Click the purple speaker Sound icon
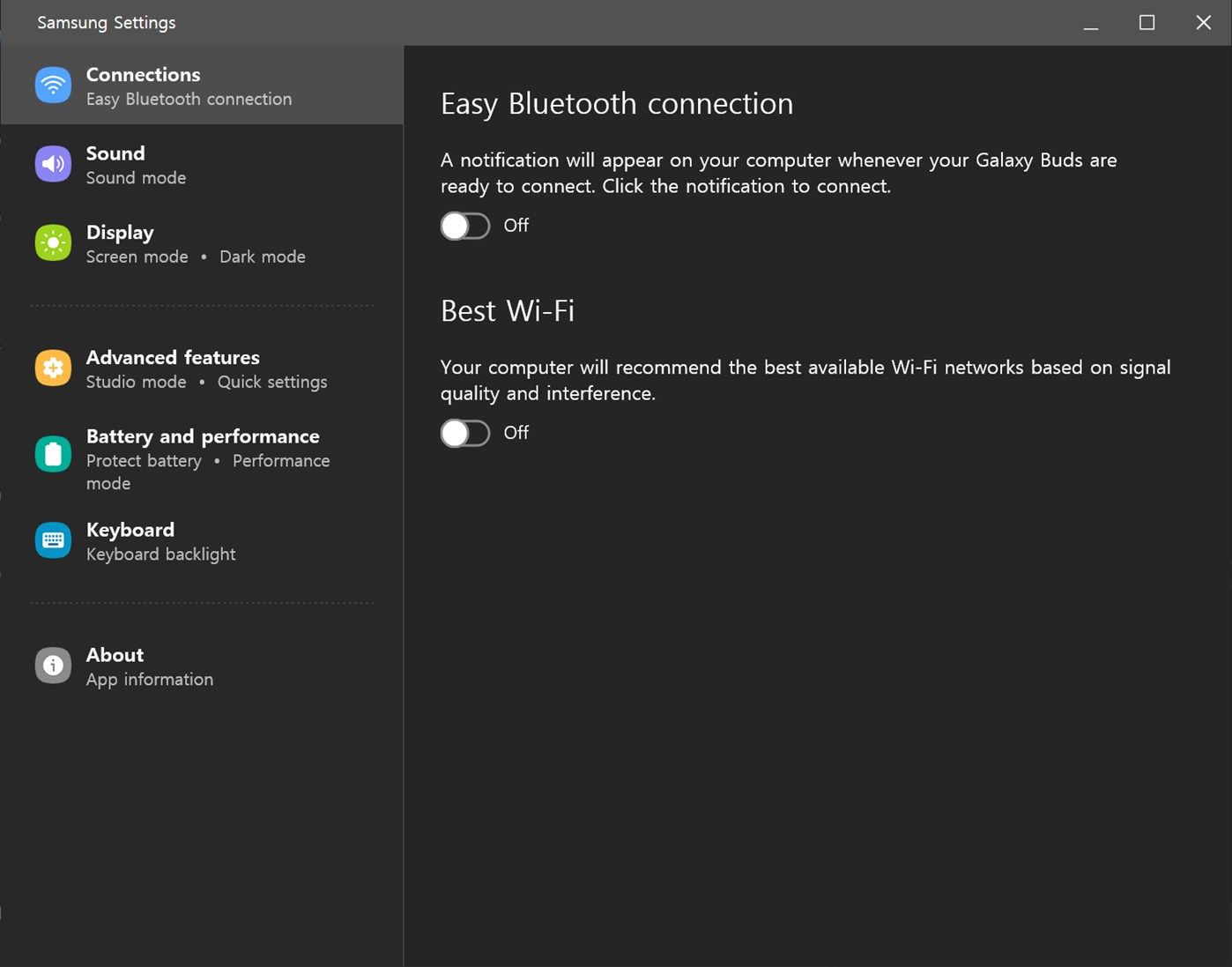 [x=53, y=164]
